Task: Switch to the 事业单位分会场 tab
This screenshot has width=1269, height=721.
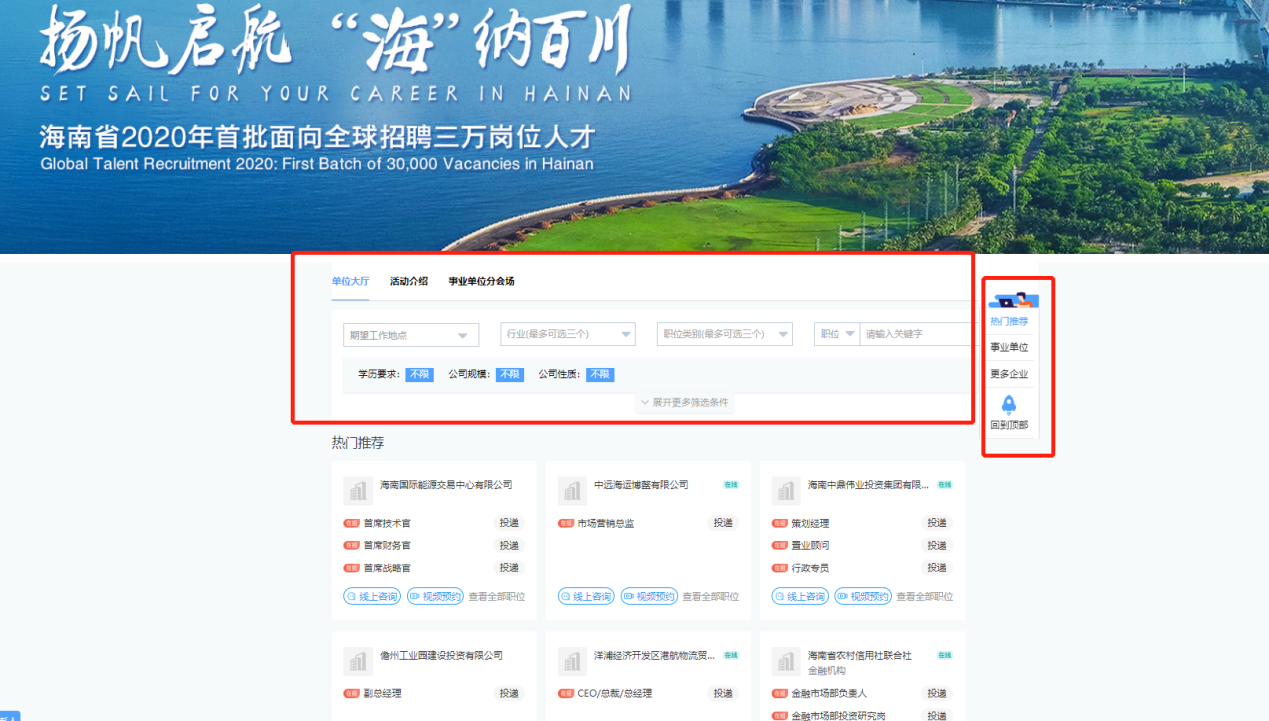Action: [481, 282]
